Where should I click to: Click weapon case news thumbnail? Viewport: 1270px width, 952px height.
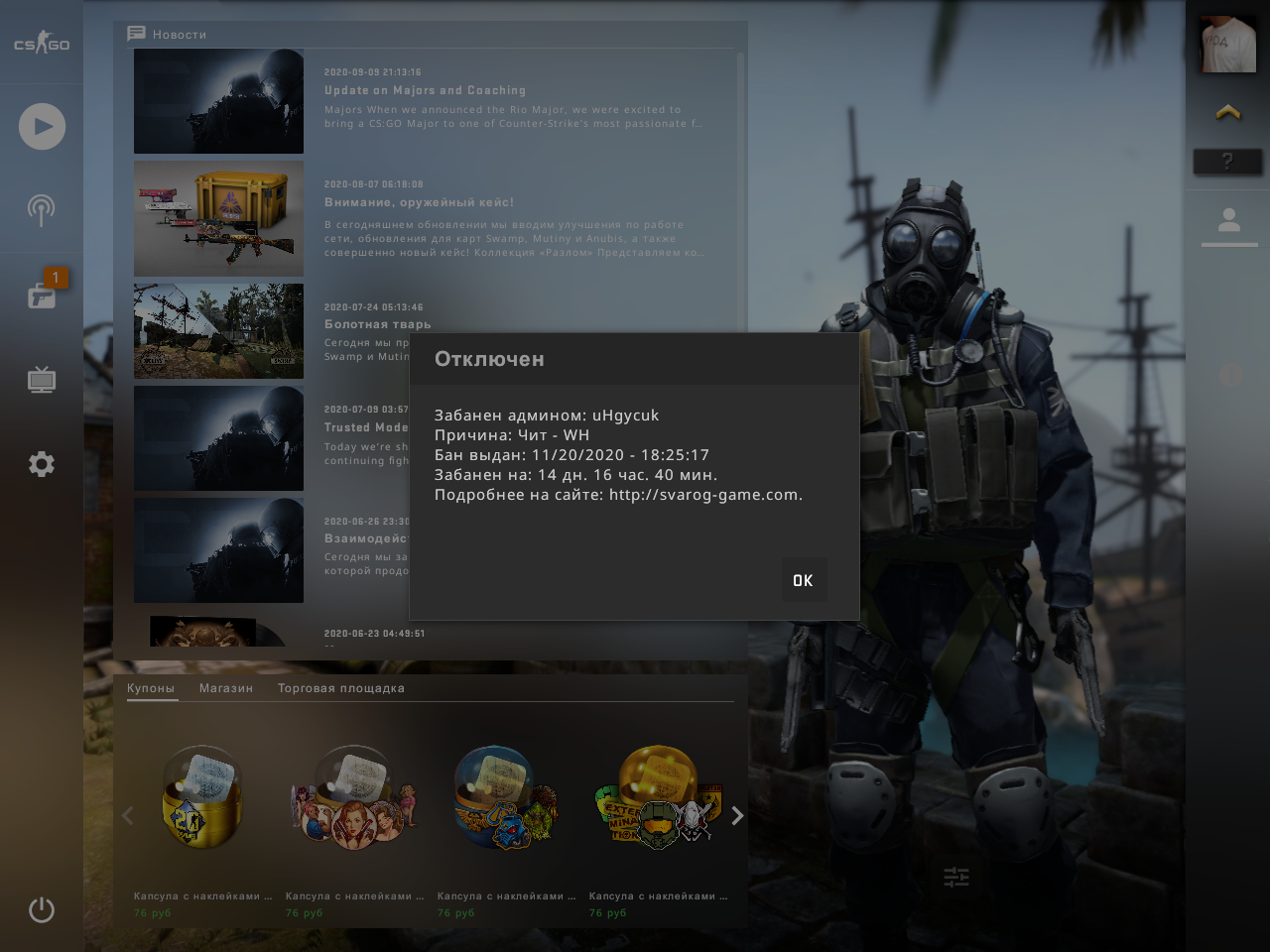218,218
